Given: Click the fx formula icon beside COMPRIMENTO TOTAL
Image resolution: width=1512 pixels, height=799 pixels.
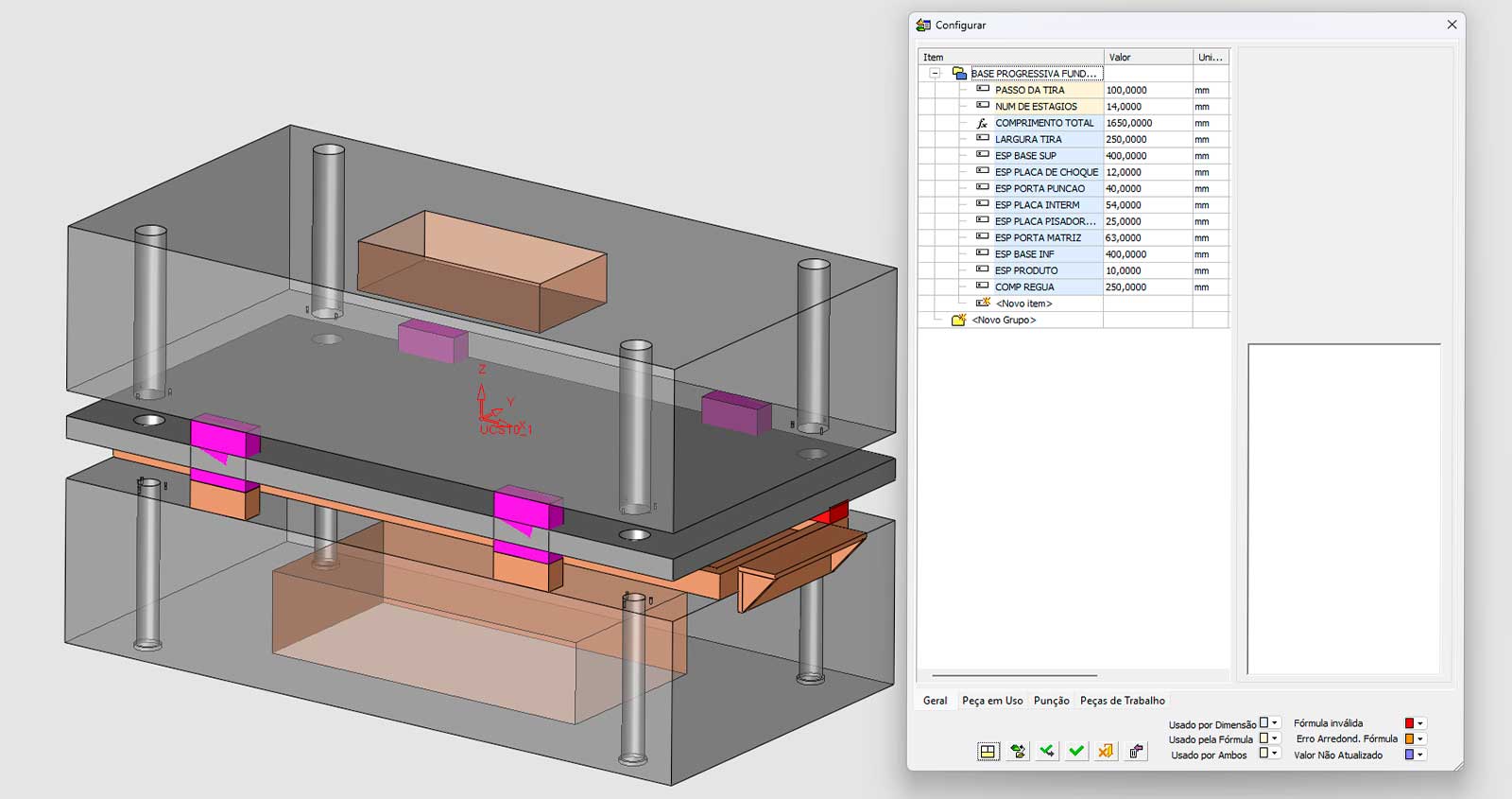Looking at the screenshot, I should pos(983,123).
